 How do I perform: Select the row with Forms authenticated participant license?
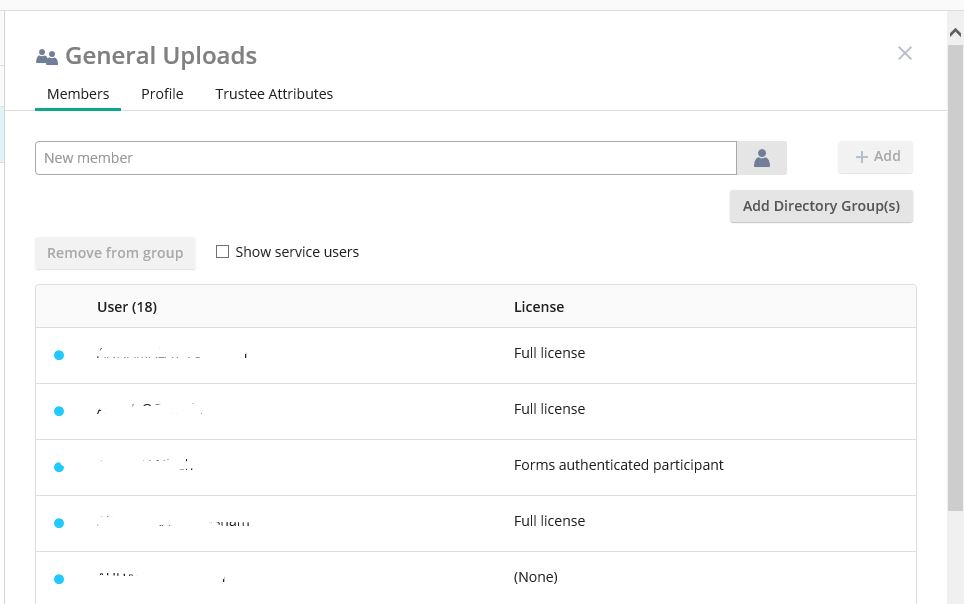[x=618, y=465]
